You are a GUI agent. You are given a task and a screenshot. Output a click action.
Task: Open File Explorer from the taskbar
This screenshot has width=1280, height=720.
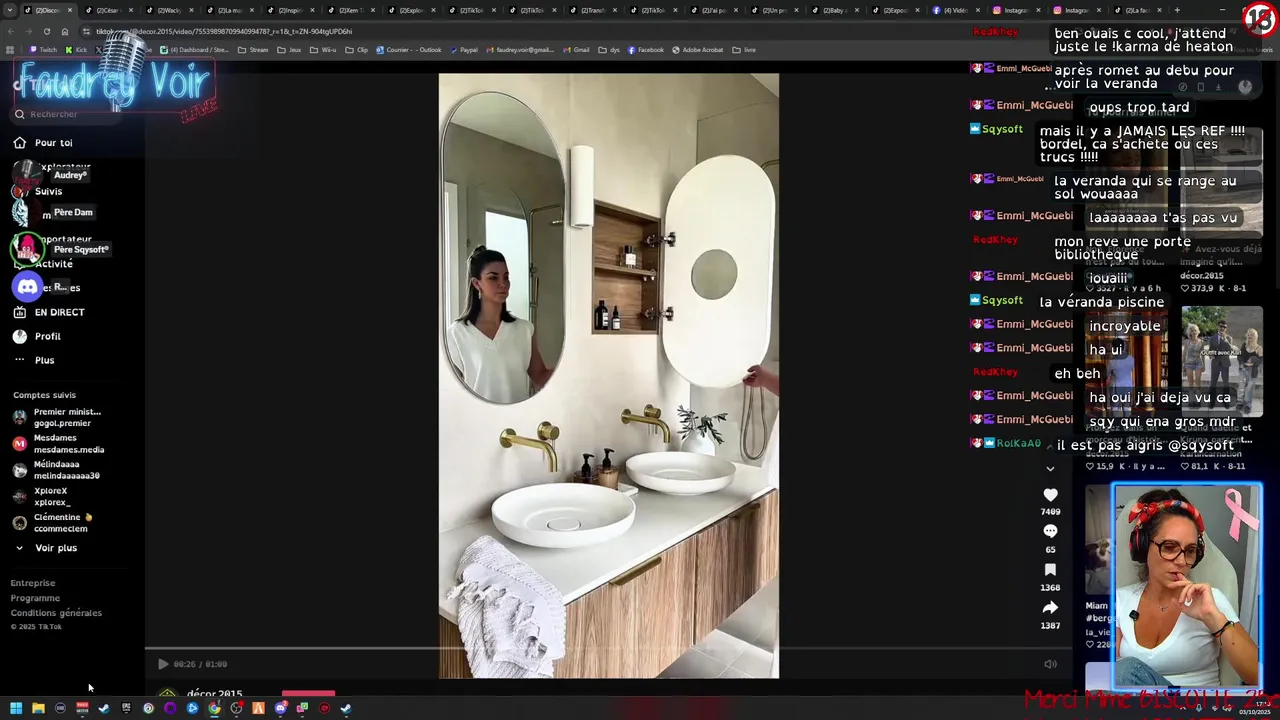[x=38, y=708]
